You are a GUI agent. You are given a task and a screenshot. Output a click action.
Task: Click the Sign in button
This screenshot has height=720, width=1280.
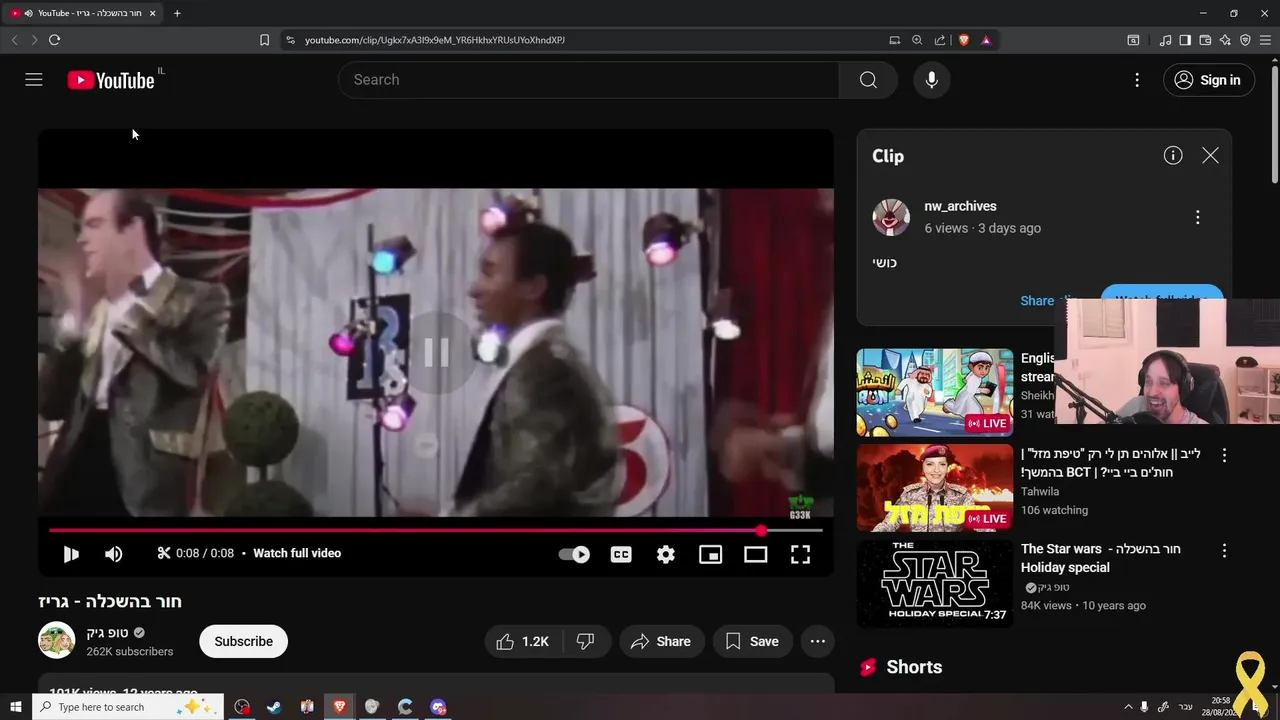coord(1209,80)
